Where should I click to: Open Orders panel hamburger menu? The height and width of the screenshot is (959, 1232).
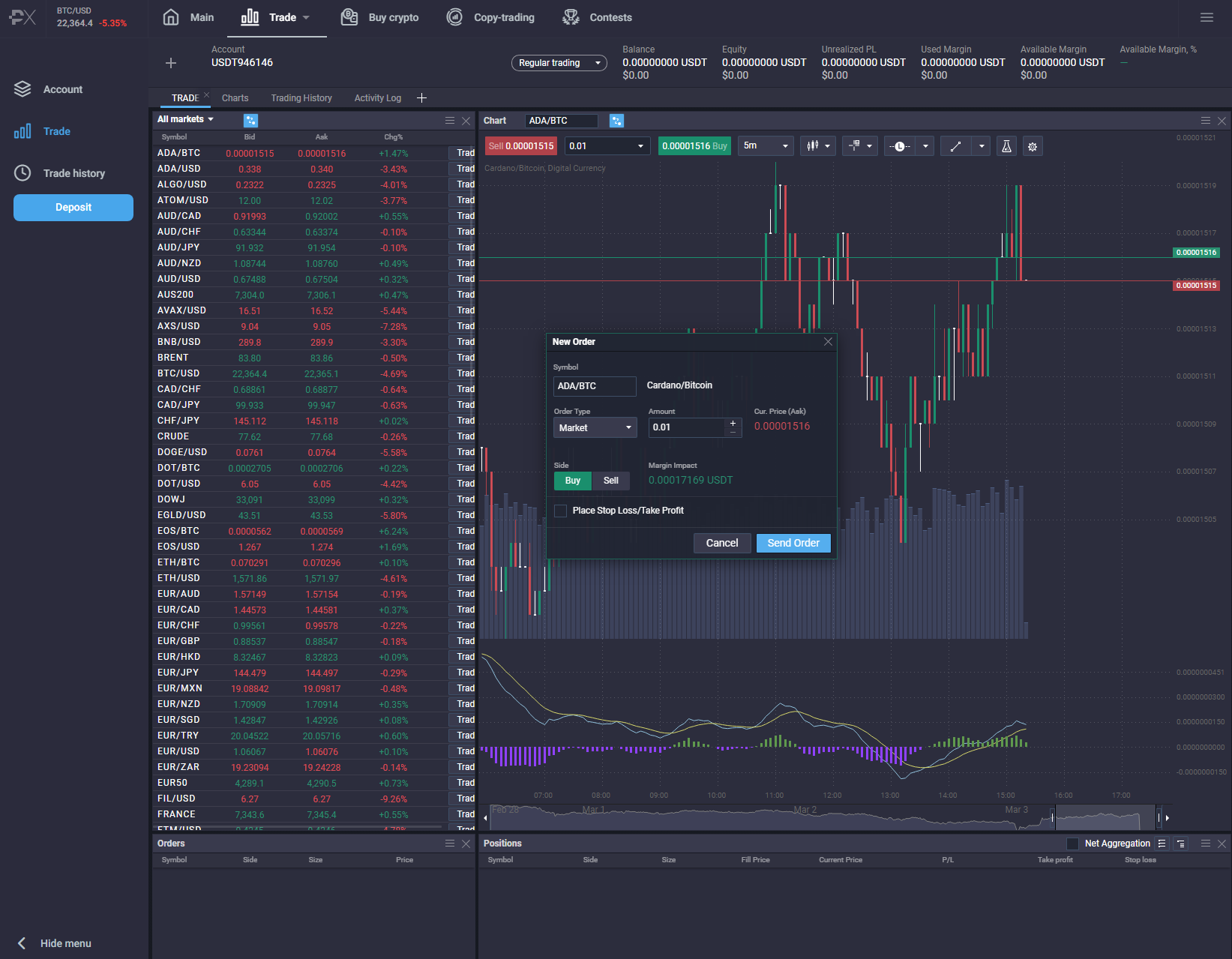pyautogui.click(x=450, y=844)
